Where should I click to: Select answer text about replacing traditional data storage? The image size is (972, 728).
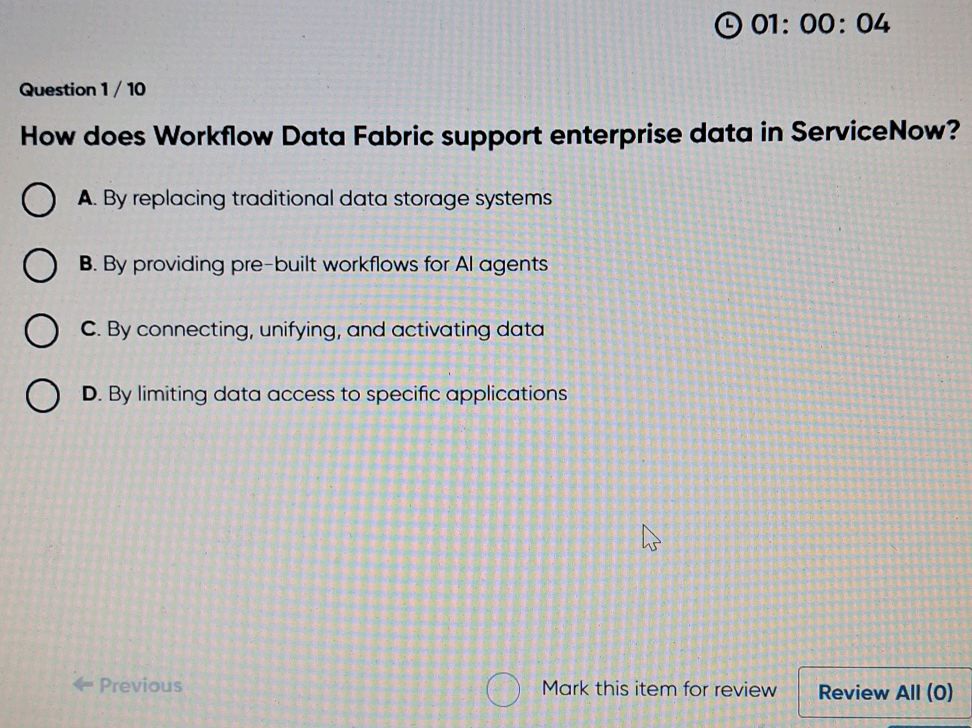(314, 198)
